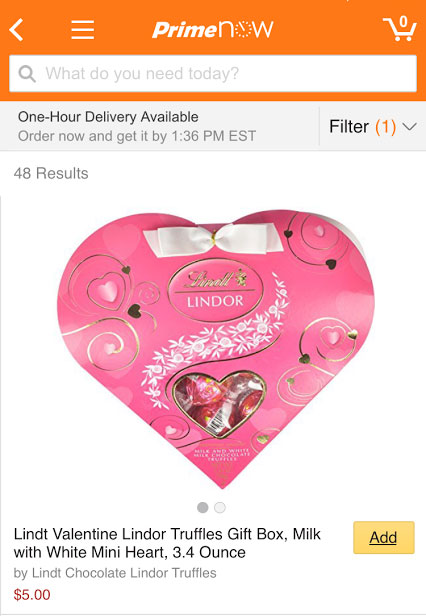
Task: Open the 'by Lindt Chocolate Lindor Truffles' brand link
Action: (115, 573)
